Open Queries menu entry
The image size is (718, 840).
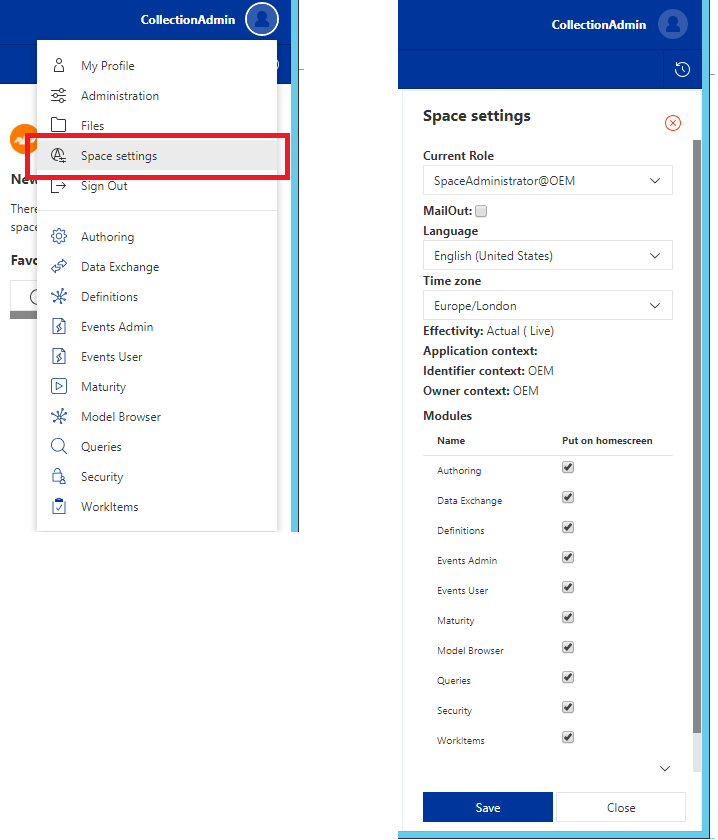pos(157,447)
